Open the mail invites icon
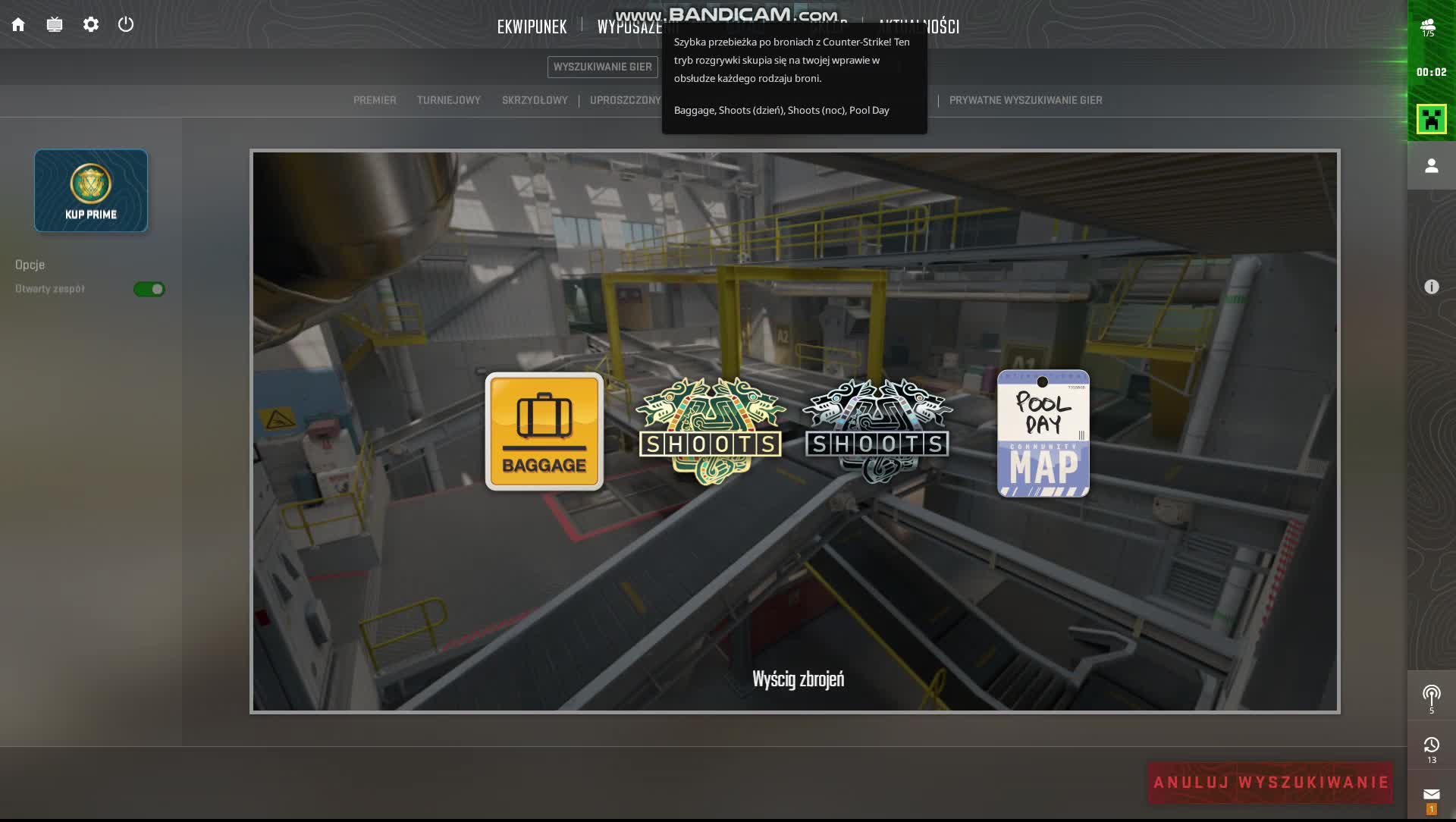Image resolution: width=1456 pixels, height=822 pixels. (1432, 799)
